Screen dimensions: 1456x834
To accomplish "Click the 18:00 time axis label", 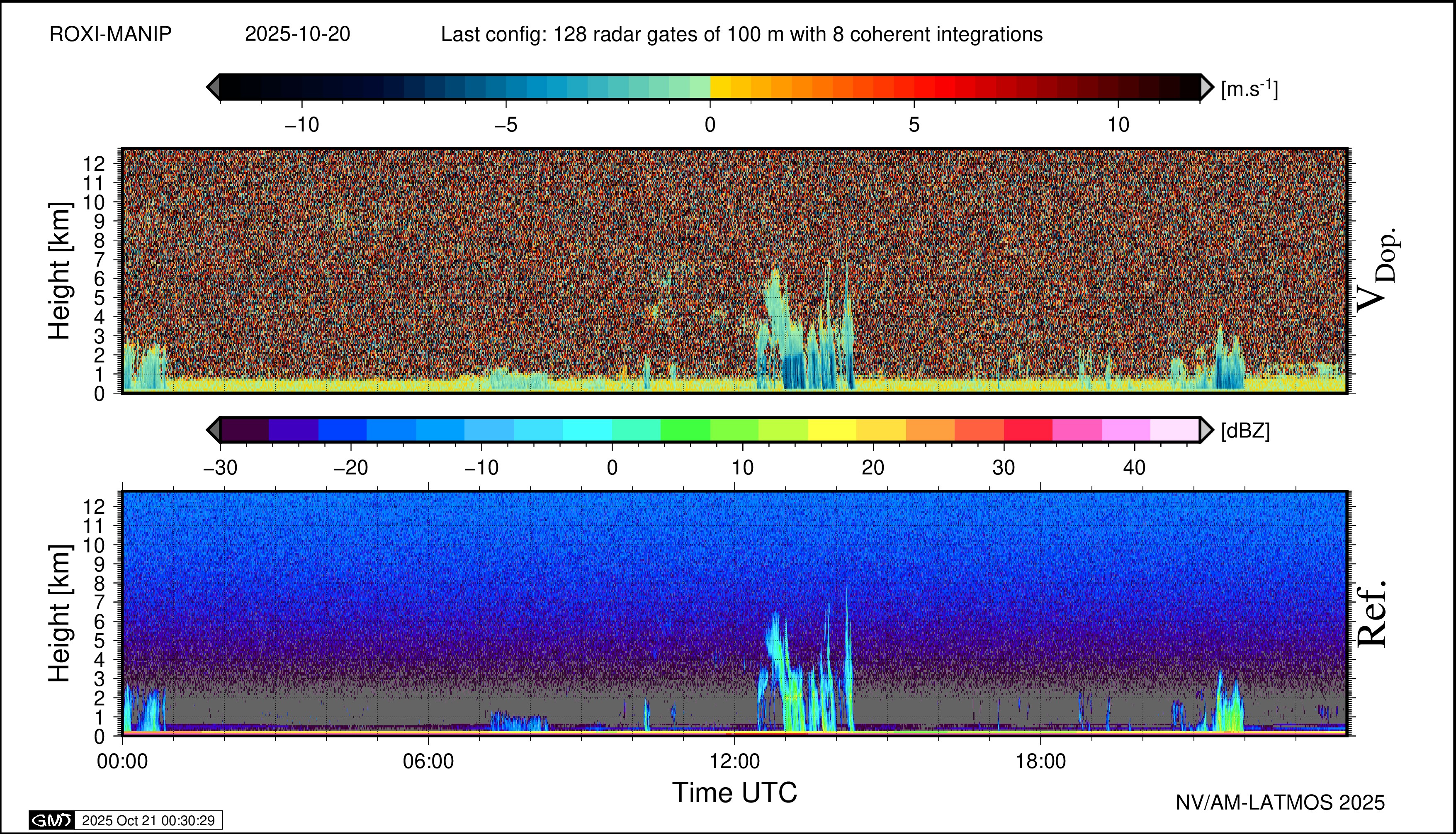I will coord(1041,761).
